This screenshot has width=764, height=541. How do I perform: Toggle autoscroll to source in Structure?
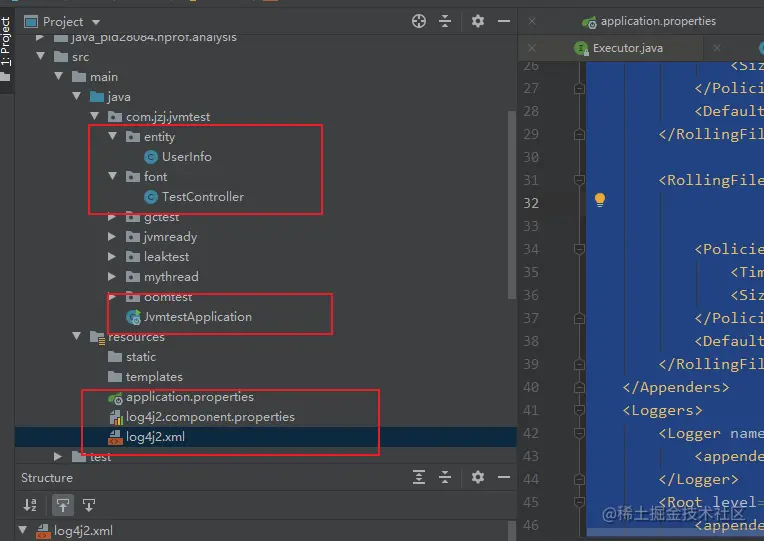point(63,505)
